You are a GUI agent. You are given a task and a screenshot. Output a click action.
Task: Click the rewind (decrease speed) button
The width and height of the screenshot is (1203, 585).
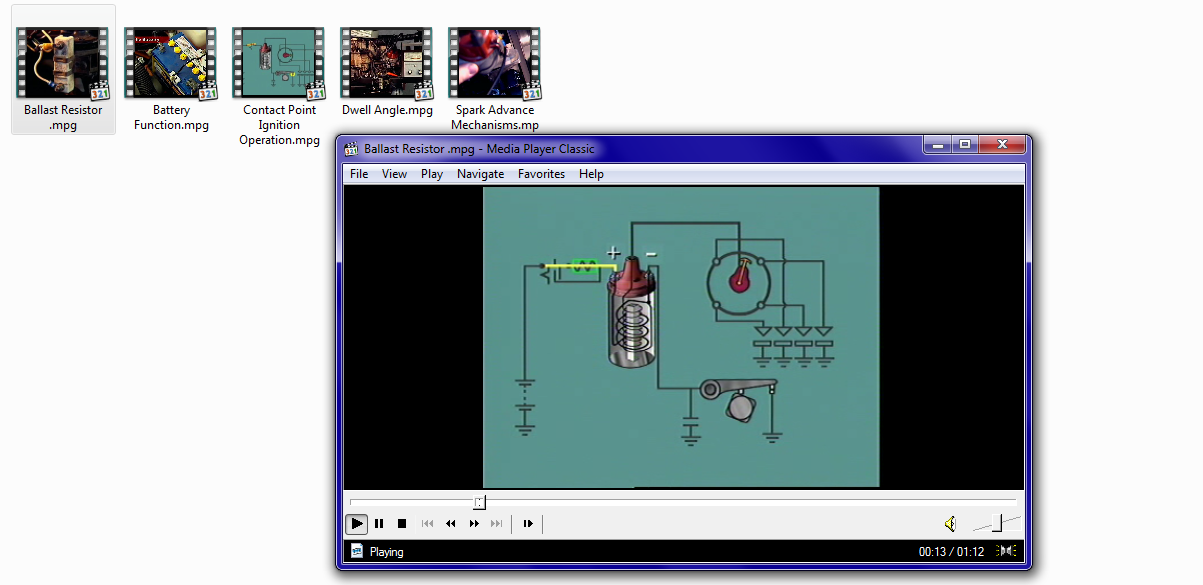pyautogui.click(x=451, y=523)
